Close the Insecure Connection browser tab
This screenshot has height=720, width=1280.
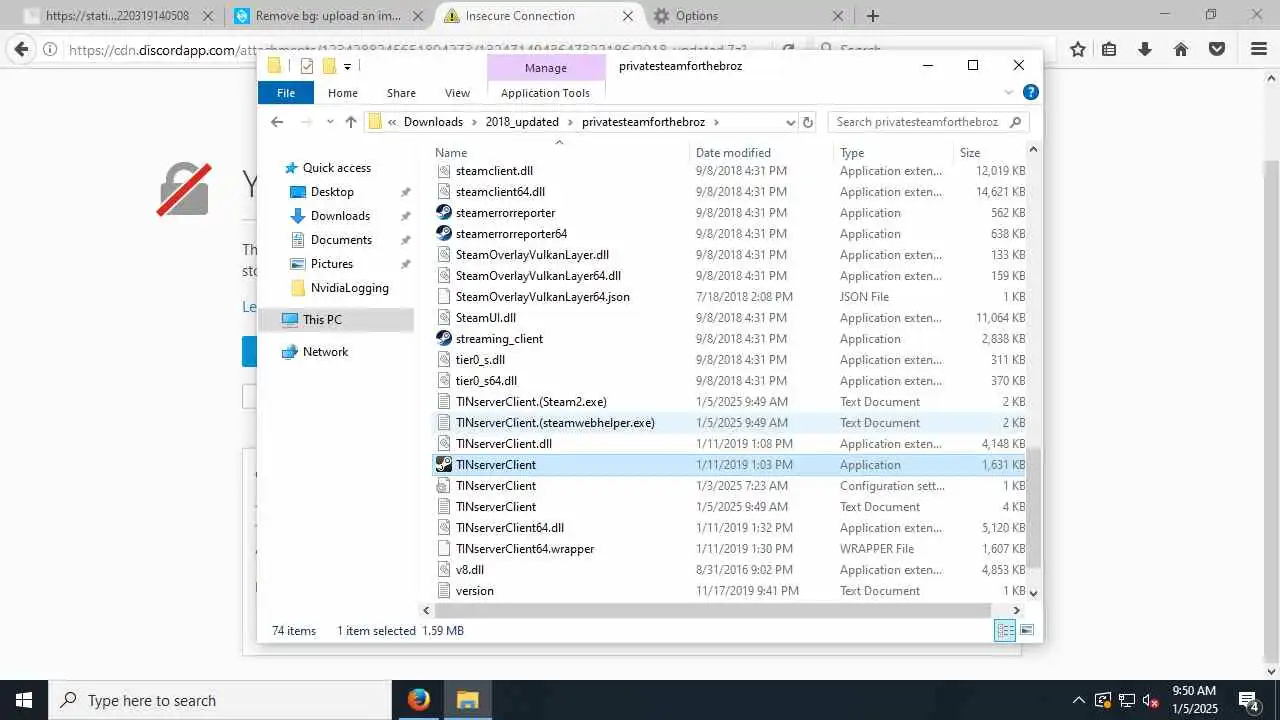click(628, 16)
